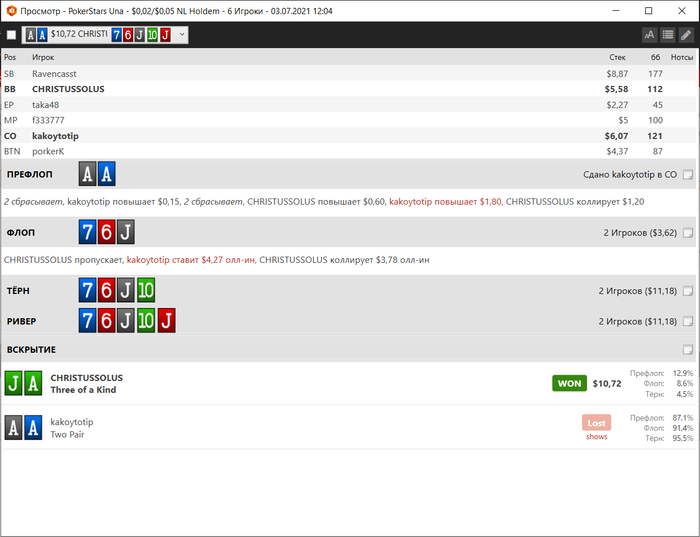The width and height of the screenshot is (700, 537).
Task: Click the red 6 card on the flop row
Action: (x=106, y=232)
